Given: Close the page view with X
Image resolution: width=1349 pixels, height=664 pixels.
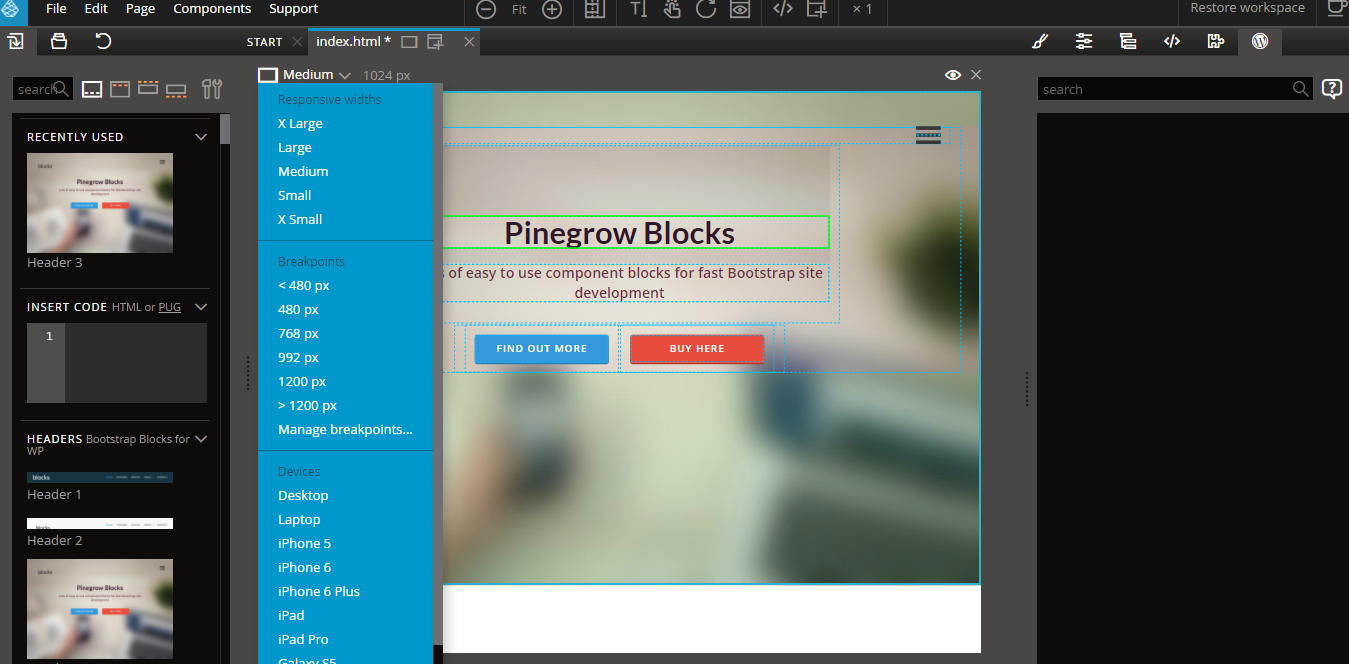Looking at the screenshot, I should (976, 75).
